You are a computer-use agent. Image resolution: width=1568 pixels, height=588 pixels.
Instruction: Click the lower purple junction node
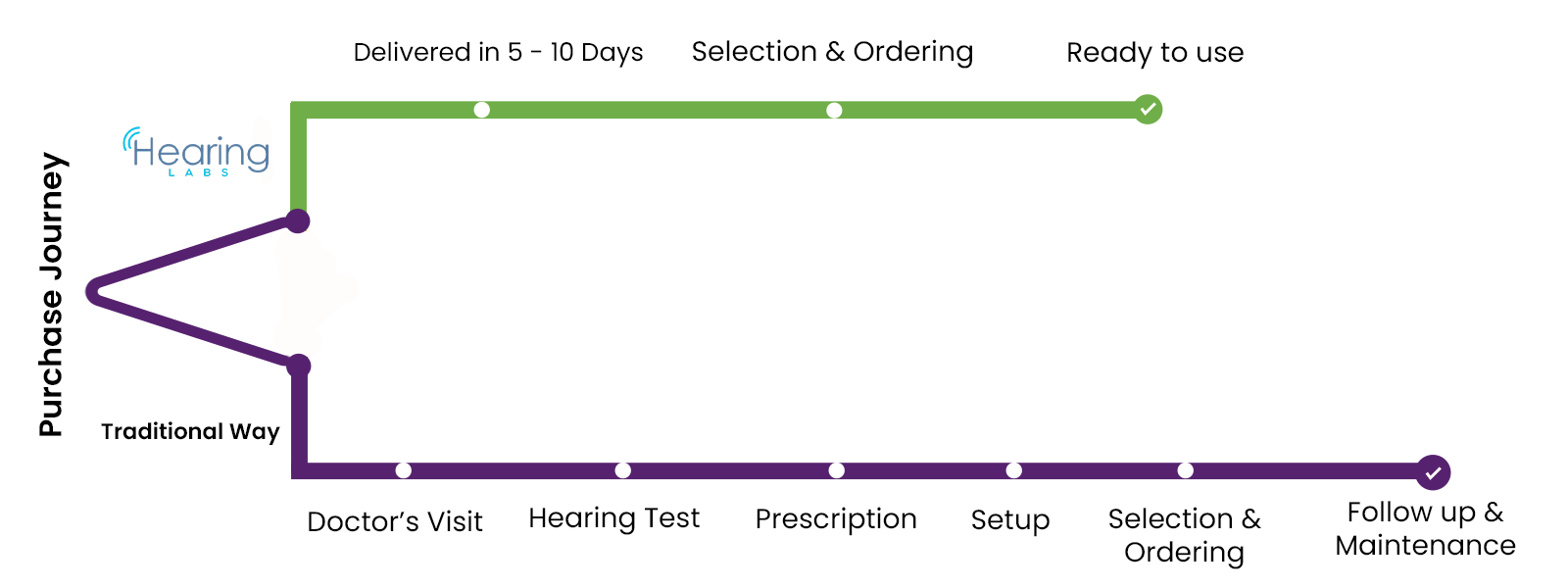coord(298,366)
